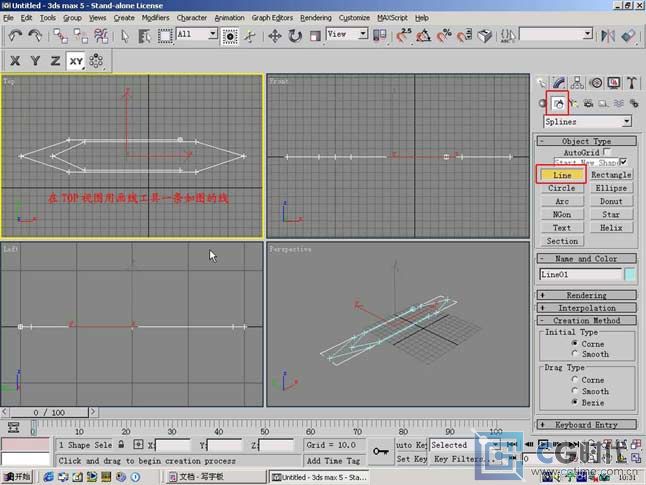Select the Unlink Selection tool
This screenshot has width=646, height=485.
pyautogui.click(x=81, y=36)
